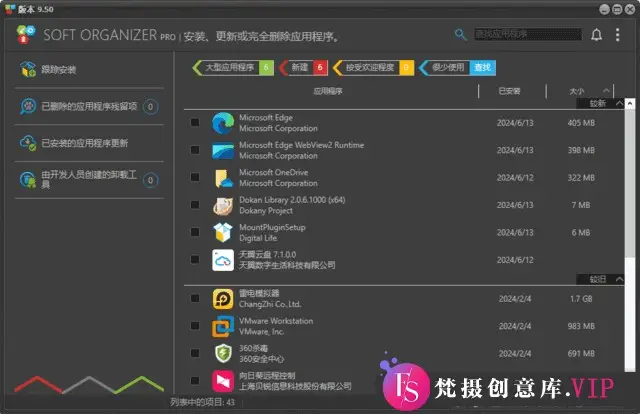This screenshot has height=414, width=640.
Task: Click the 雷电模拟器 yellow icon
Action: 223,299
